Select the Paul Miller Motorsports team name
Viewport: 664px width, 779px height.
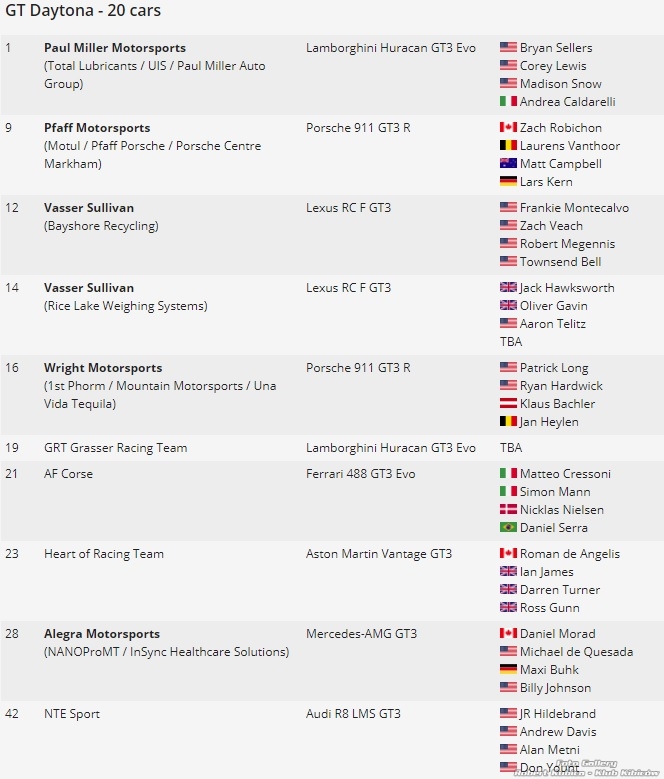click(115, 48)
